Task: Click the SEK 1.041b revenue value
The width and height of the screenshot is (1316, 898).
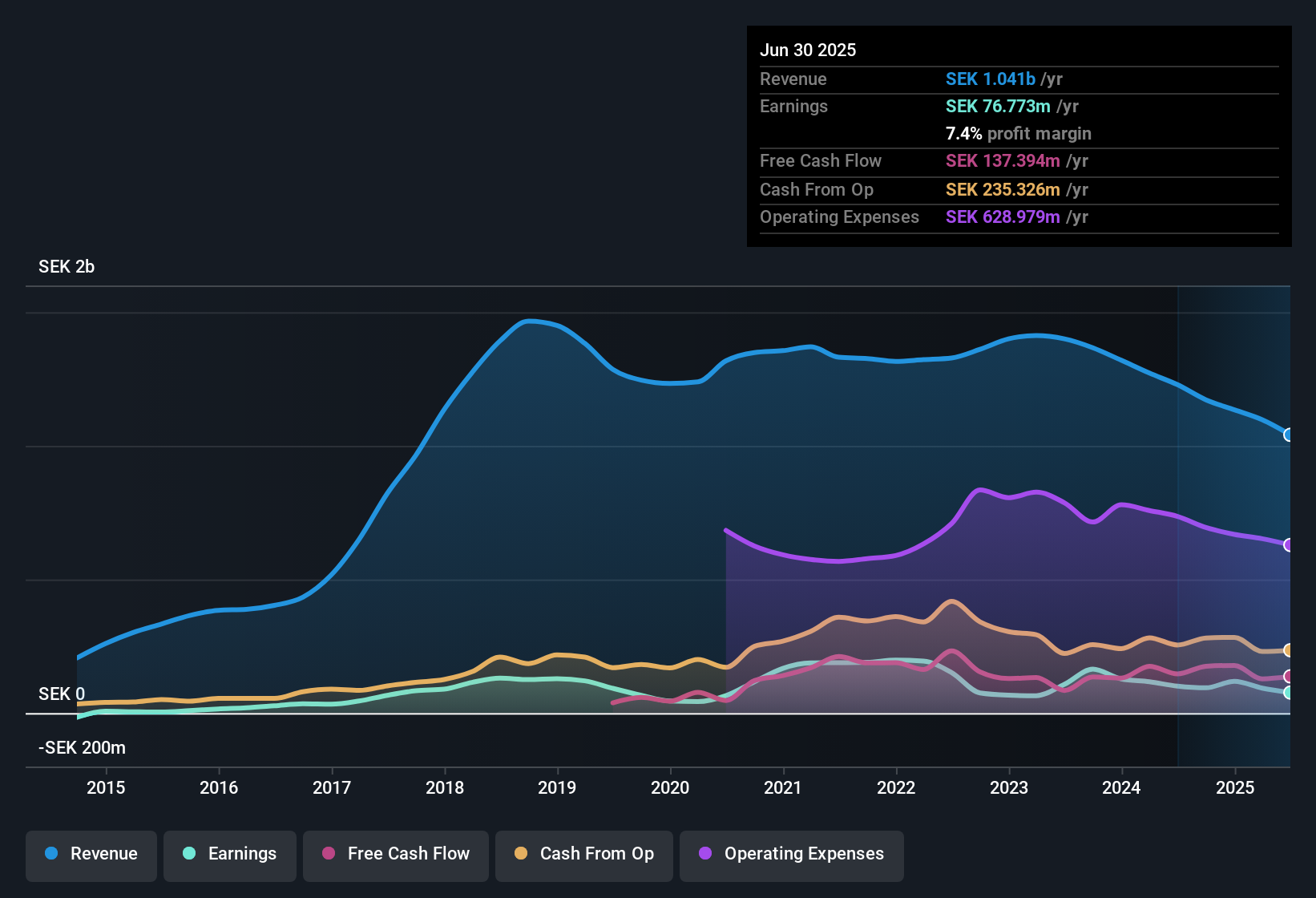Action: coord(991,79)
